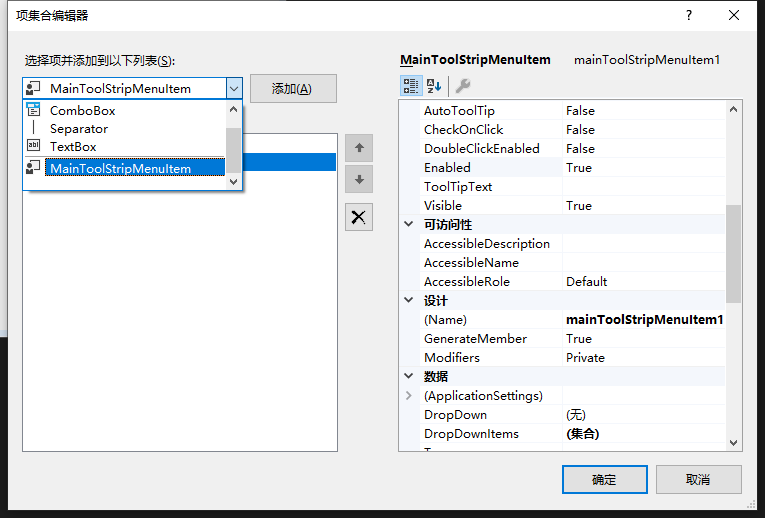Image resolution: width=765 pixels, height=518 pixels.
Task: Click the Property Pages wrench icon
Action: (x=463, y=86)
